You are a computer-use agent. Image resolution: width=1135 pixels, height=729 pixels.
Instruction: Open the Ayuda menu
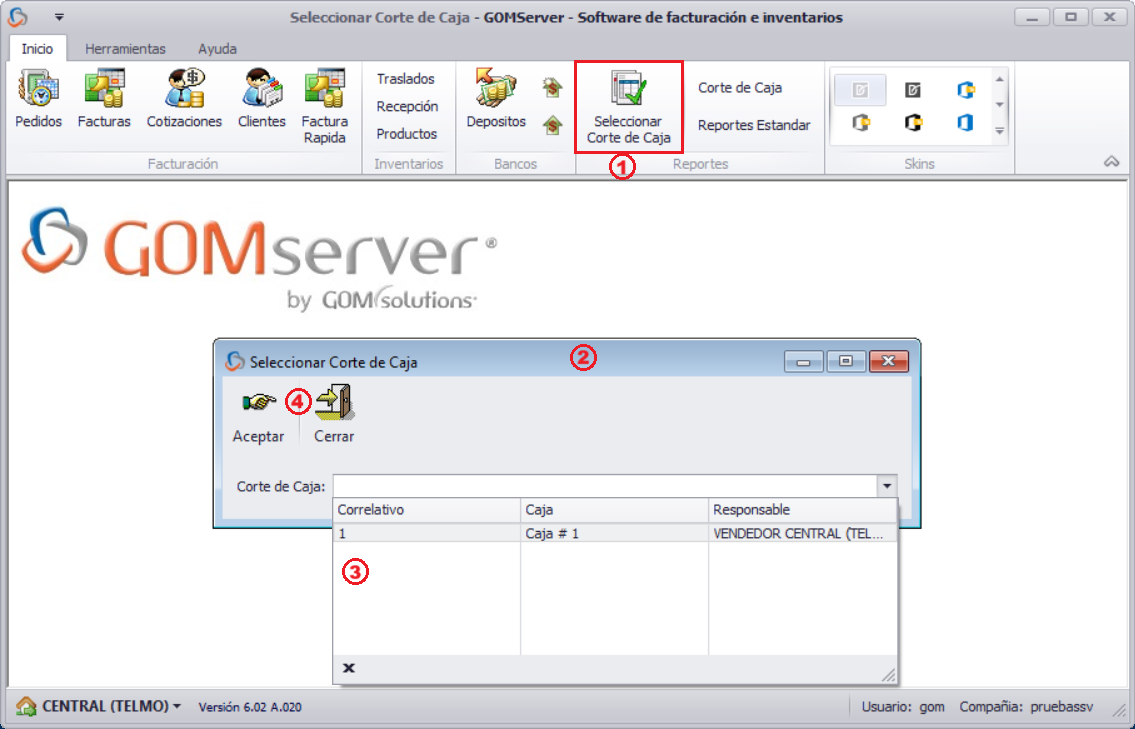pyautogui.click(x=216, y=48)
